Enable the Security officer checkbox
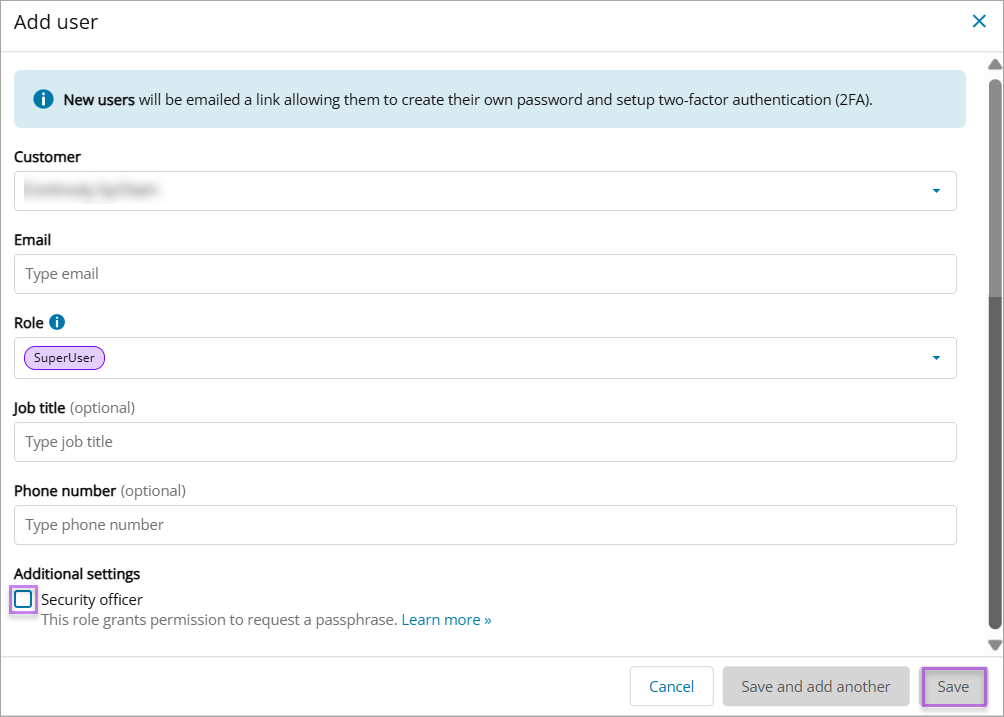1004x717 pixels. pyautogui.click(x=23, y=600)
